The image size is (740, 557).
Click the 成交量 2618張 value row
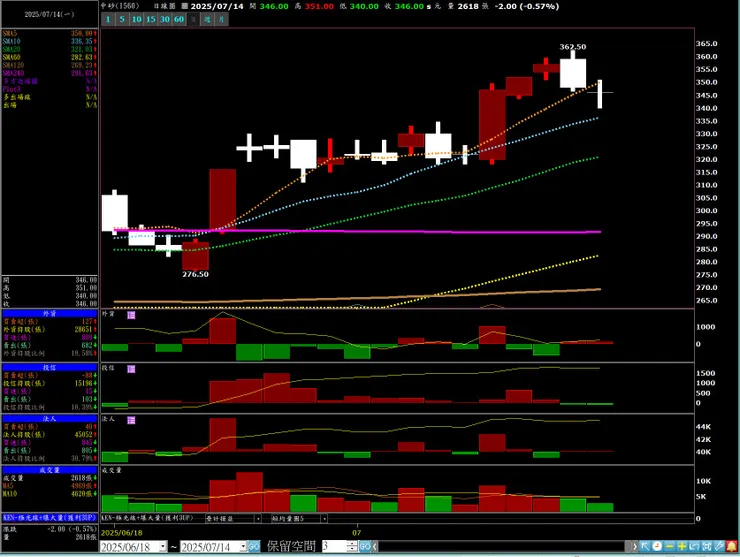[x=50, y=478]
